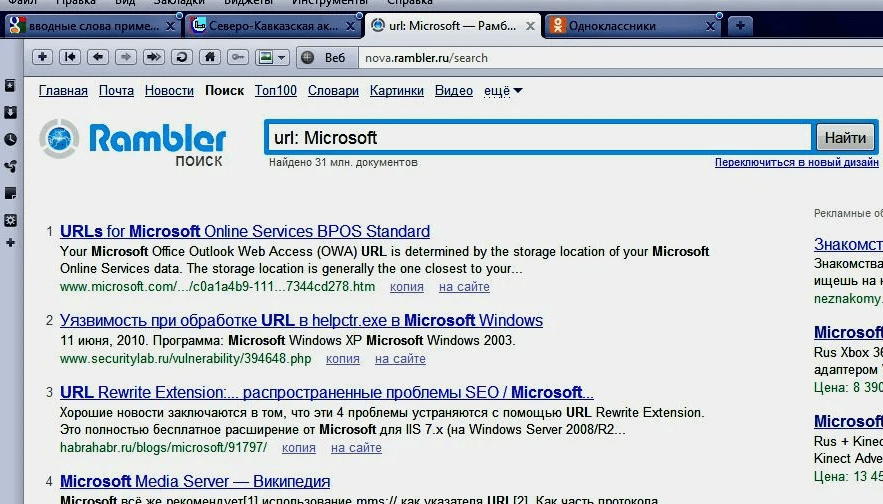Open the Справка menu
Viewport: 883px width, 504px height.
click(410, 2)
